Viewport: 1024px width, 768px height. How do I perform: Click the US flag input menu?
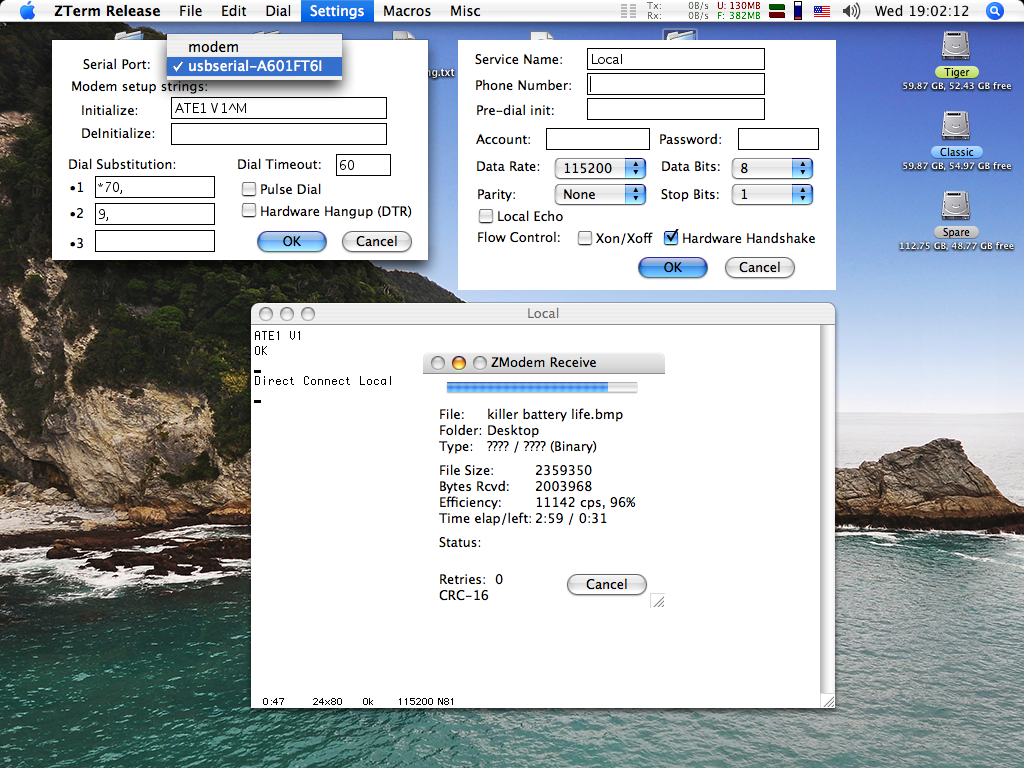(x=822, y=11)
